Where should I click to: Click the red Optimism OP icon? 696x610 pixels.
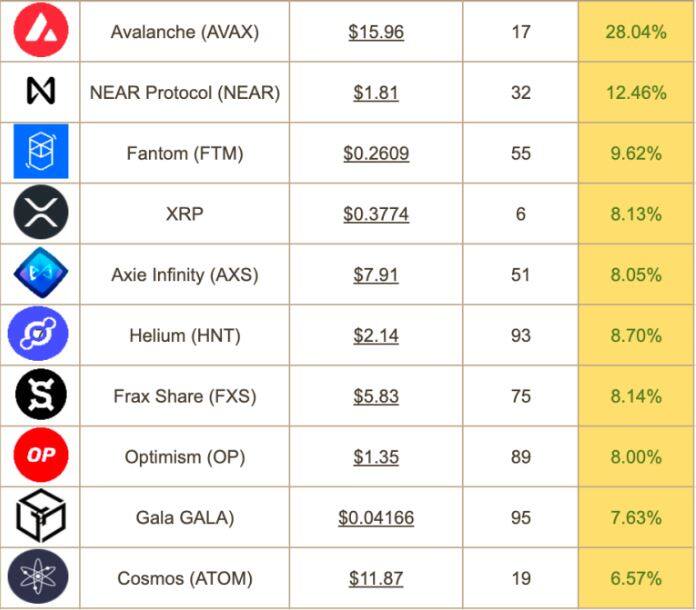(x=41, y=455)
